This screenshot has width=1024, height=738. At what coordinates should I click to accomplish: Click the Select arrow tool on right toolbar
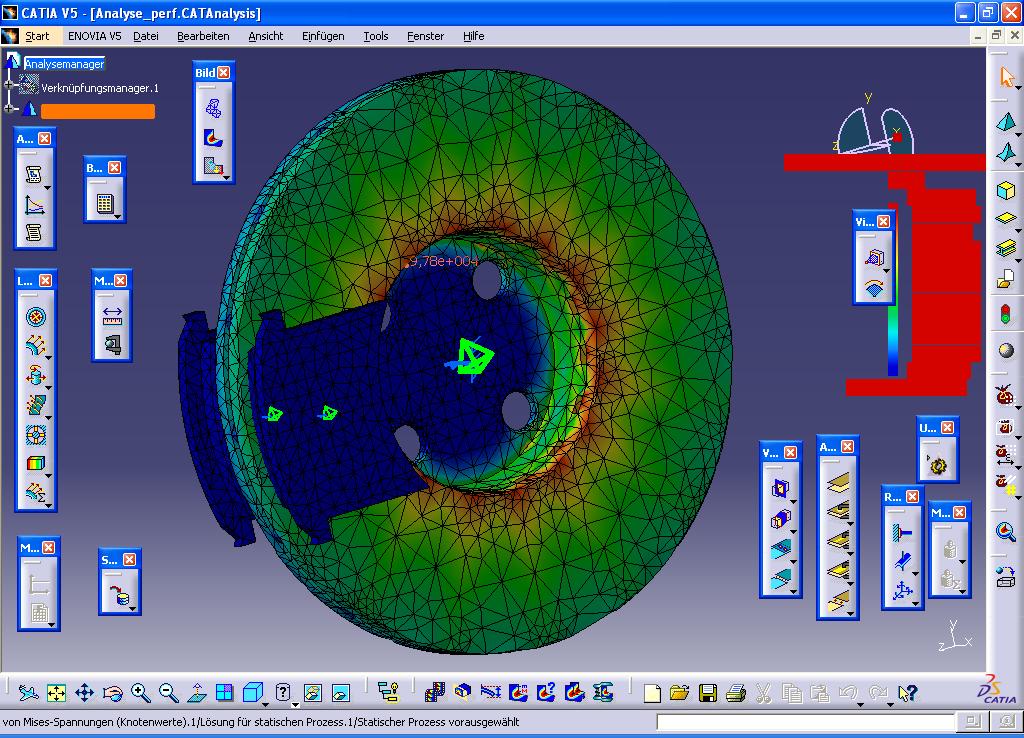(x=1006, y=77)
